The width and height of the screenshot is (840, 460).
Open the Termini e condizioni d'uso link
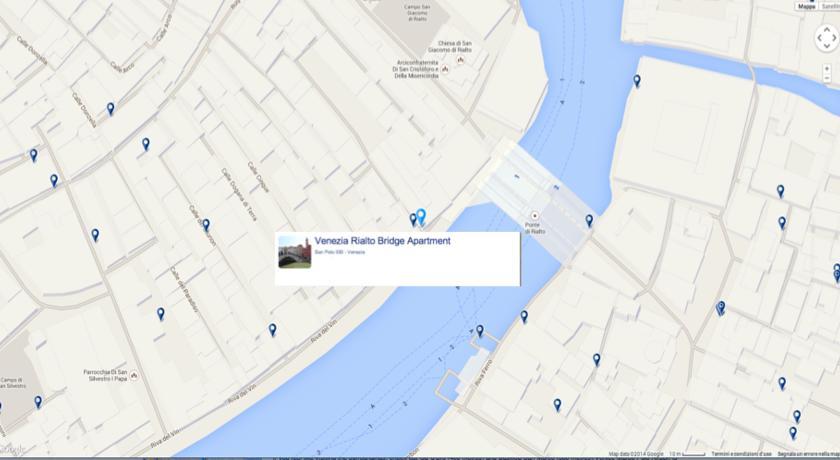click(x=741, y=454)
